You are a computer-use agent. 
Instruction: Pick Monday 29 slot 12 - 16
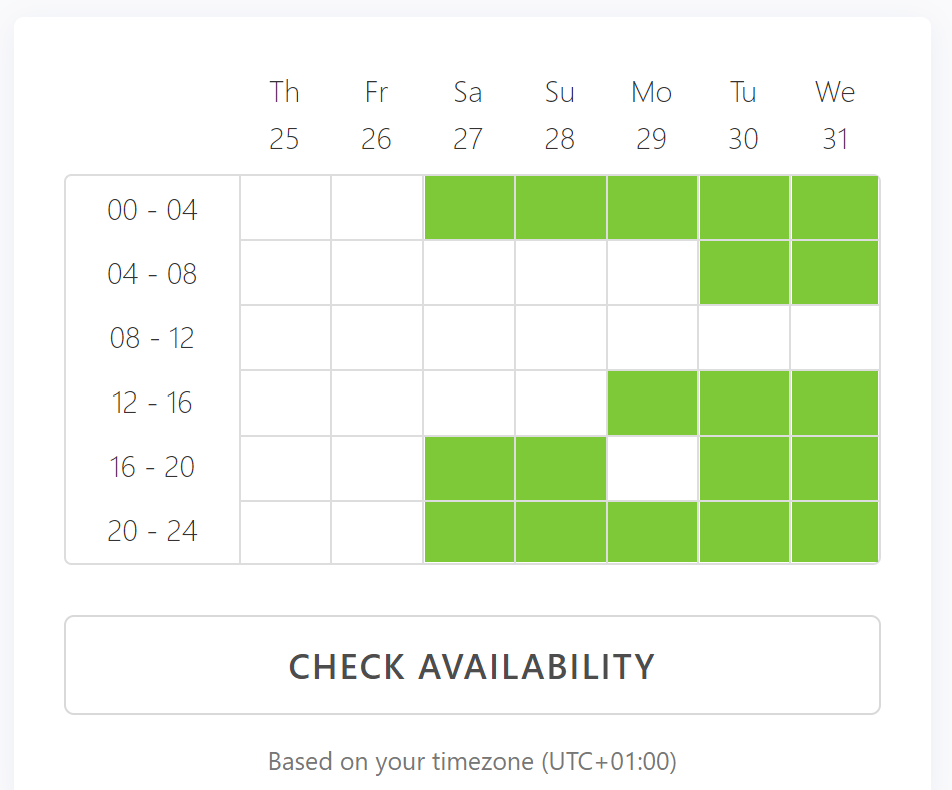point(652,403)
